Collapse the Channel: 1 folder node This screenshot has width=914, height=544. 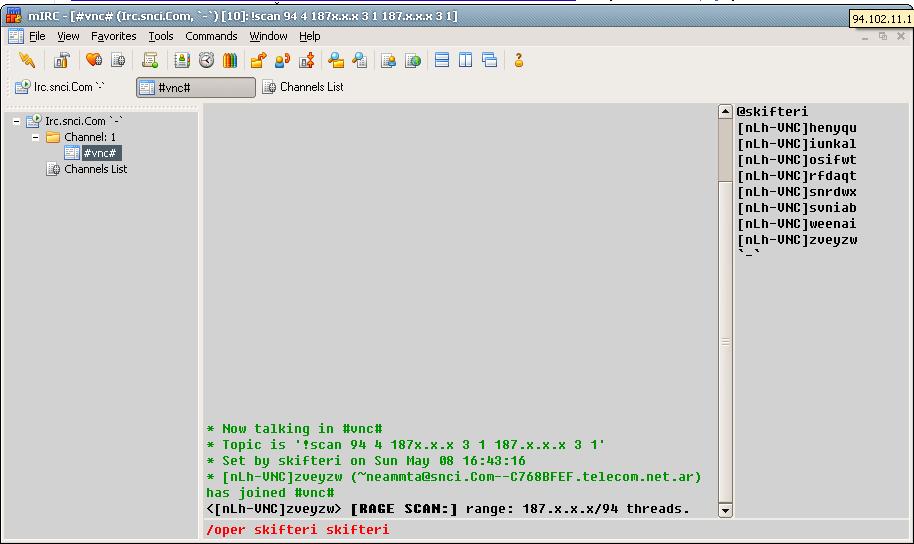pyautogui.click(x=35, y=137)
